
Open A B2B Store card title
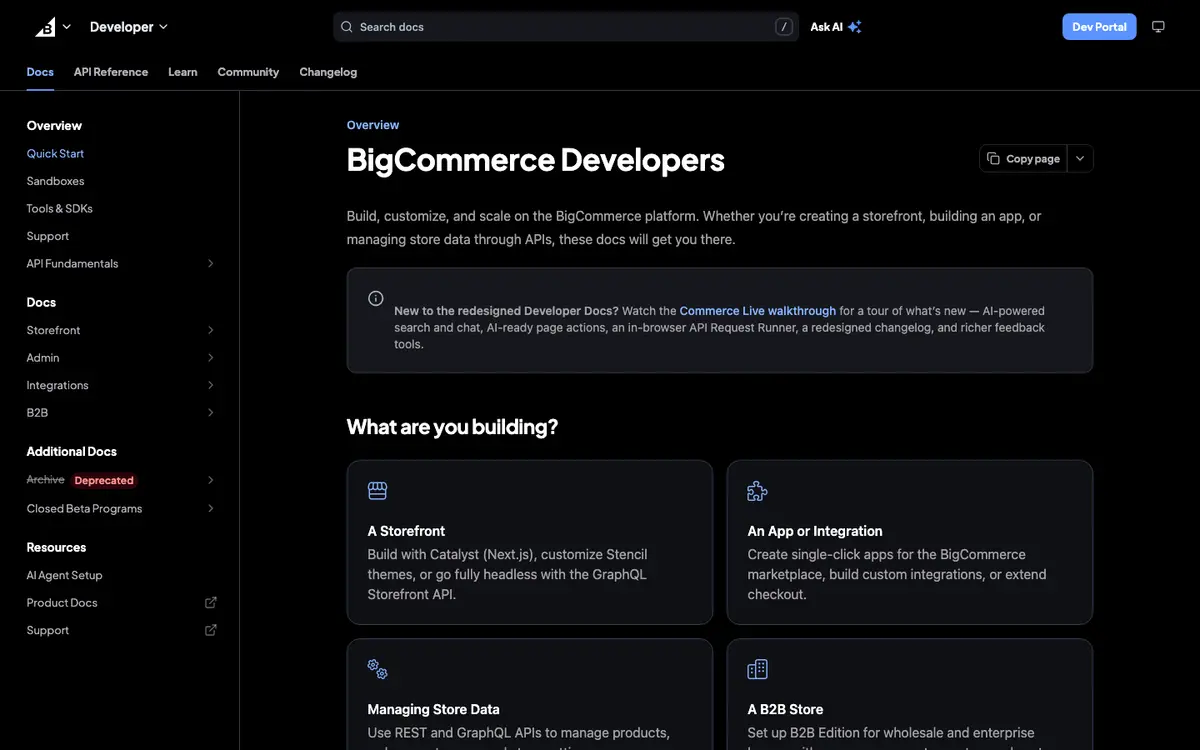pyautogui.click(x=785, y=710)
